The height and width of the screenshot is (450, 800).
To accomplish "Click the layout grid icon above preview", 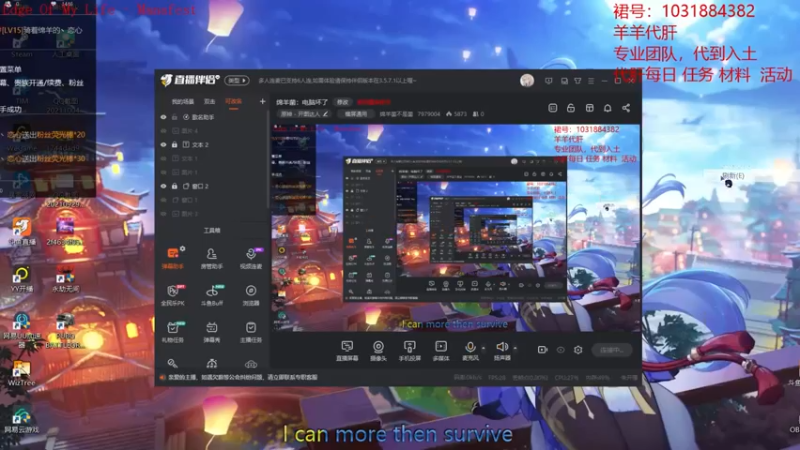I will [x=589, y=108].
